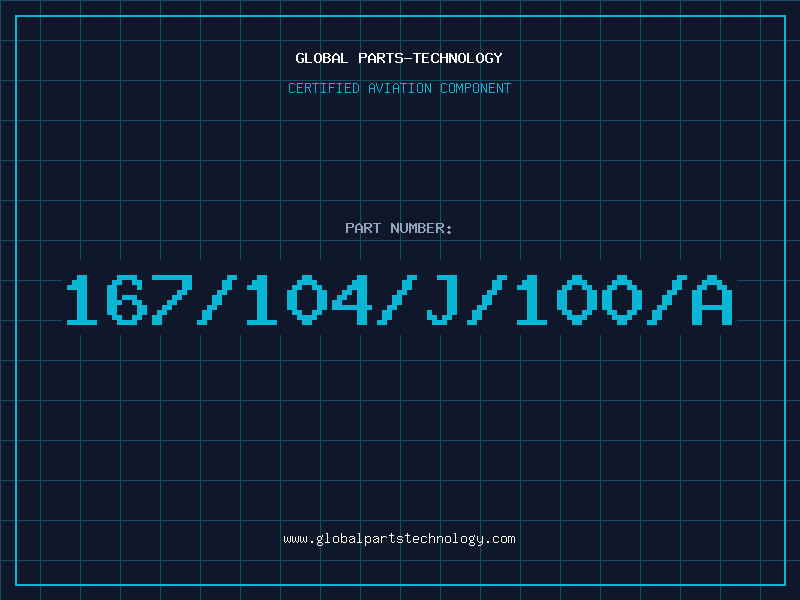
Task: Click the GLOBAL PARTS-TECHNOLOGY heading
Action: pyautogui.click(x=399, y=58)
